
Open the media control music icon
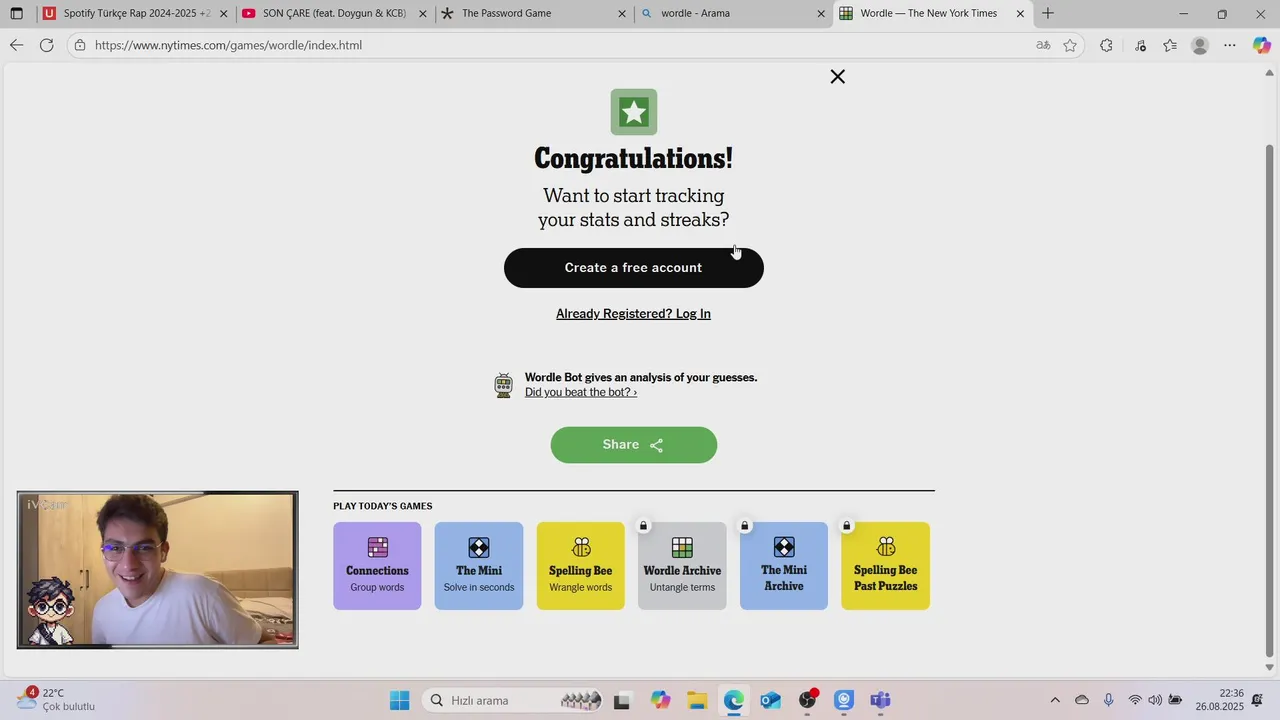point(1140,45)
